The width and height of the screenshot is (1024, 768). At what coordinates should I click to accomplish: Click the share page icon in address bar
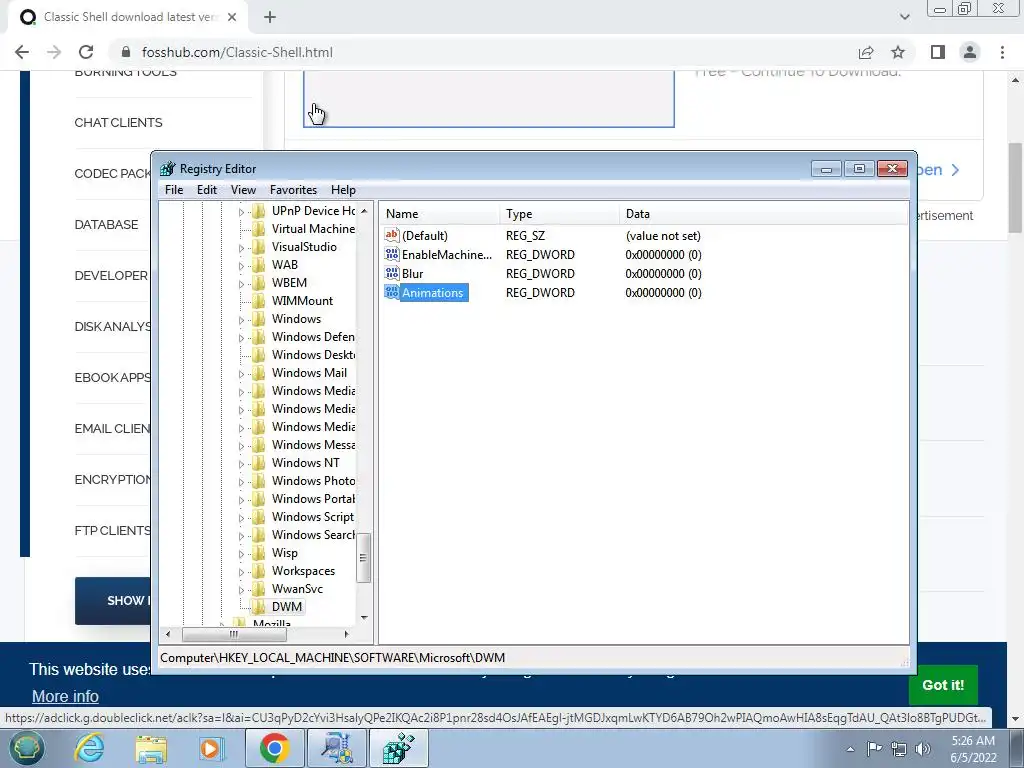click(x=866, y=52)
